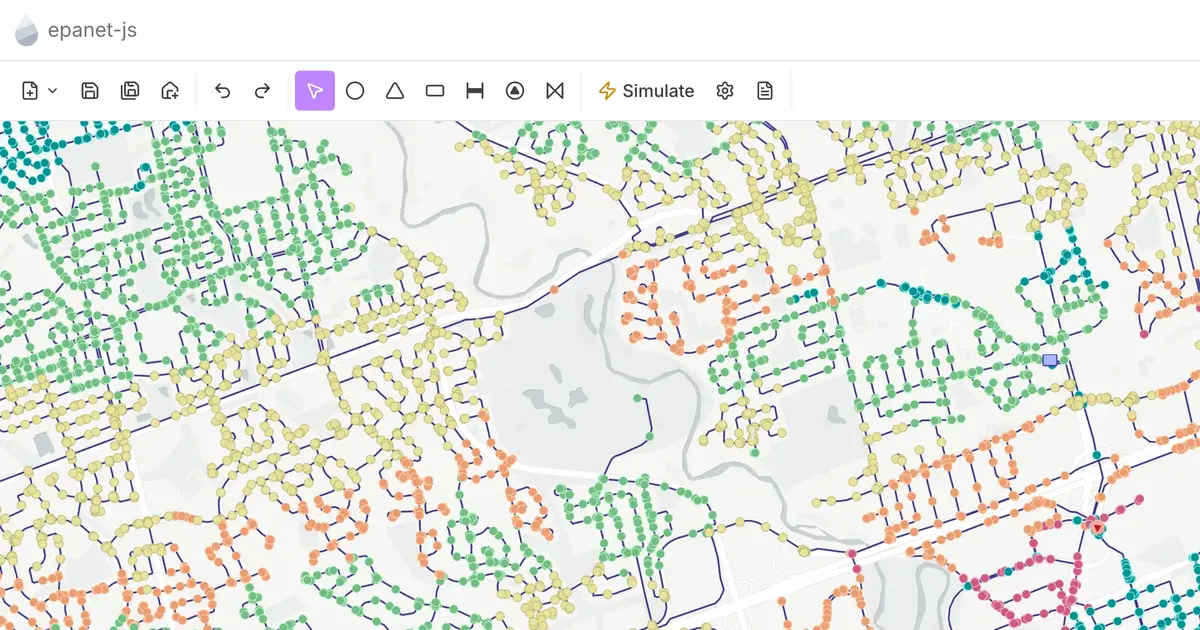This screenshot has width=1200, height=630.
Task: Select the Junction circle tool
Action: [x=355, y=91]
